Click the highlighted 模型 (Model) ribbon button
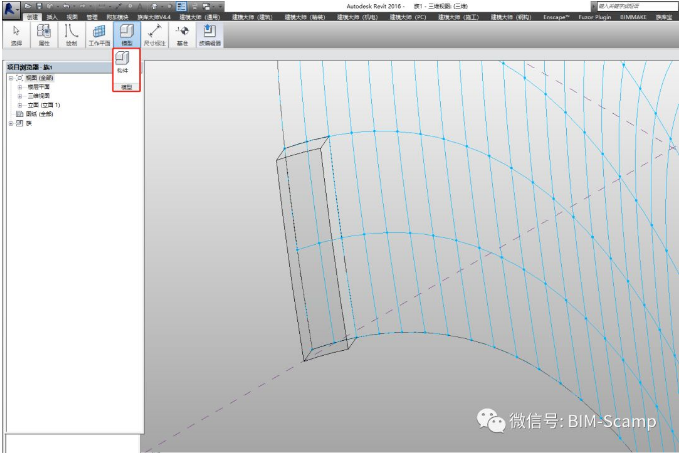 click(127, 35)
